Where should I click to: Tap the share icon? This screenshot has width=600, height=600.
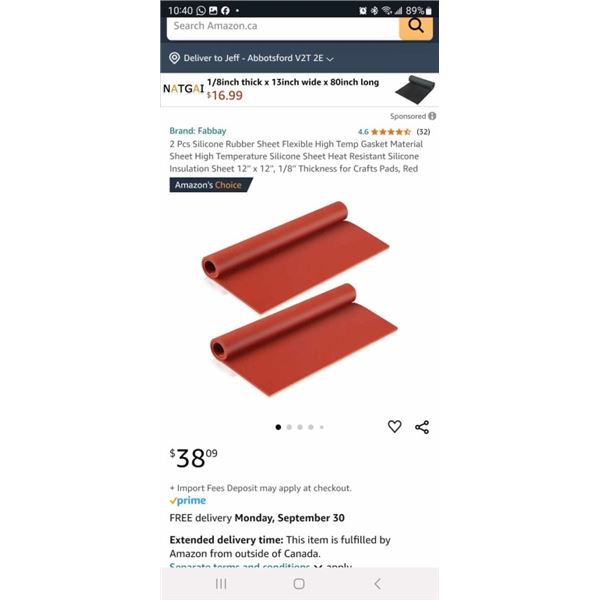click(x=422, y=427)
